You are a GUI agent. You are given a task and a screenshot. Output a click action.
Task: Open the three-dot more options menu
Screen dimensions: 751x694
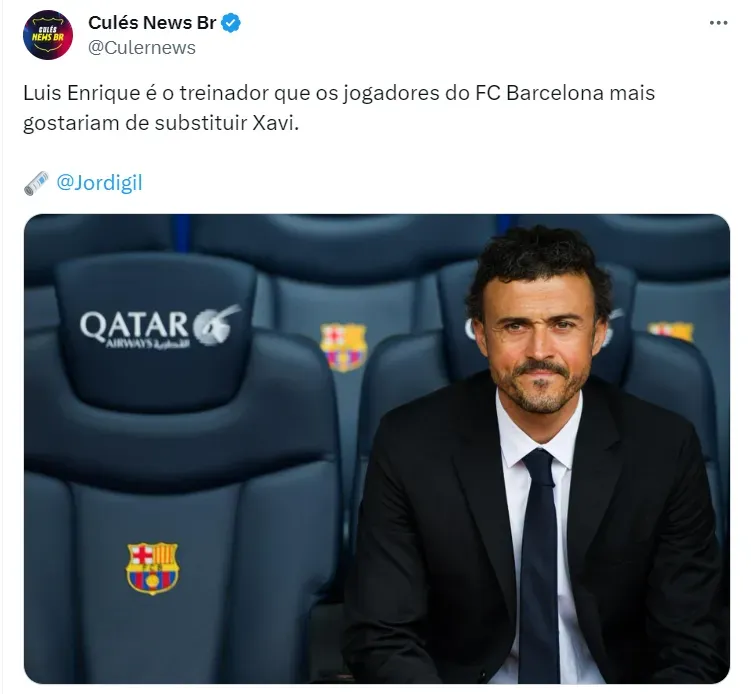(x=718, y=23)
